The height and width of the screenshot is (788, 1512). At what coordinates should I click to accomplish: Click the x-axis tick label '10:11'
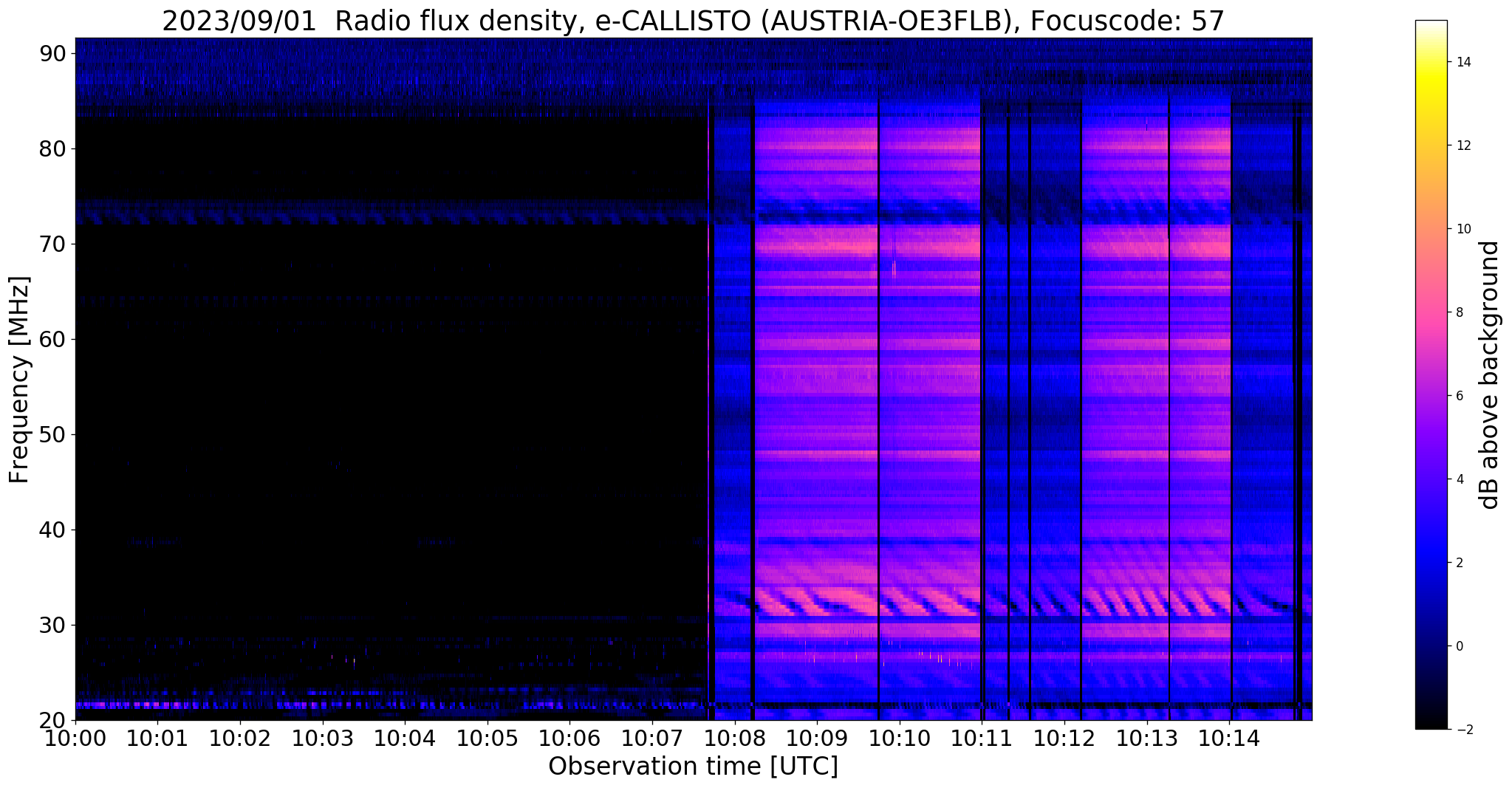[982, 738]
